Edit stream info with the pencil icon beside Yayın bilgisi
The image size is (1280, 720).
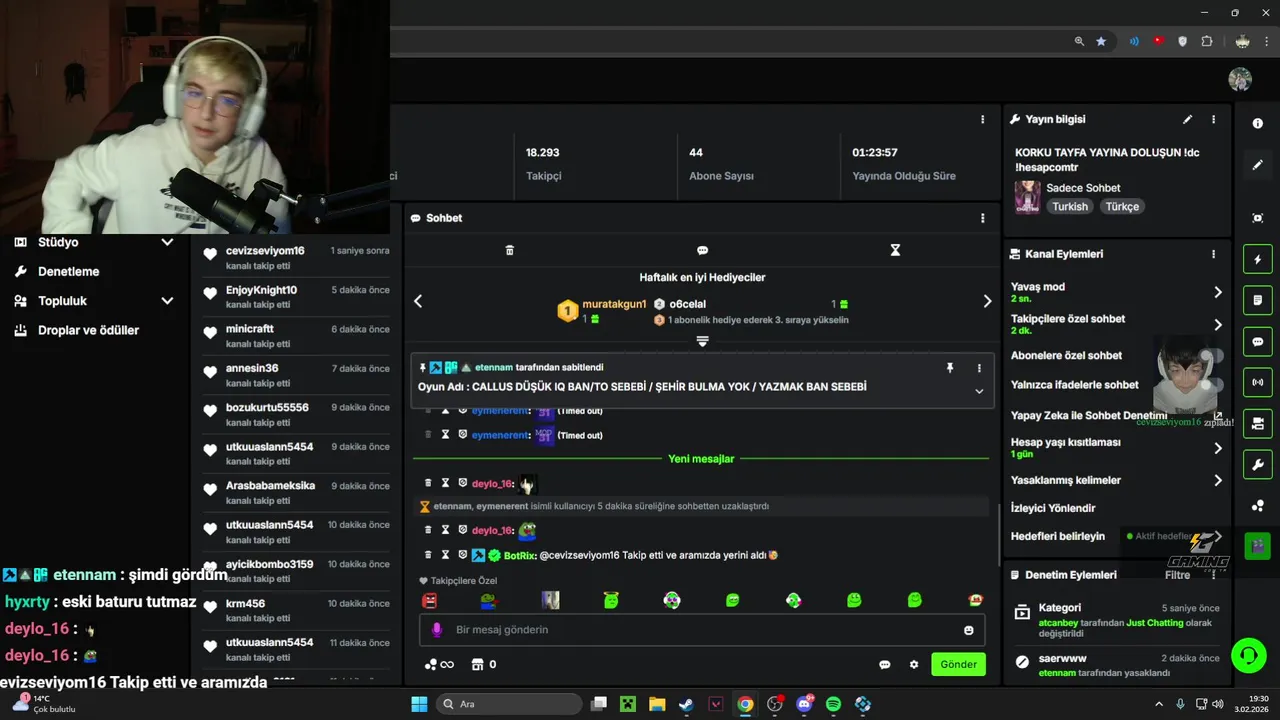click(x=1188, y=119)
